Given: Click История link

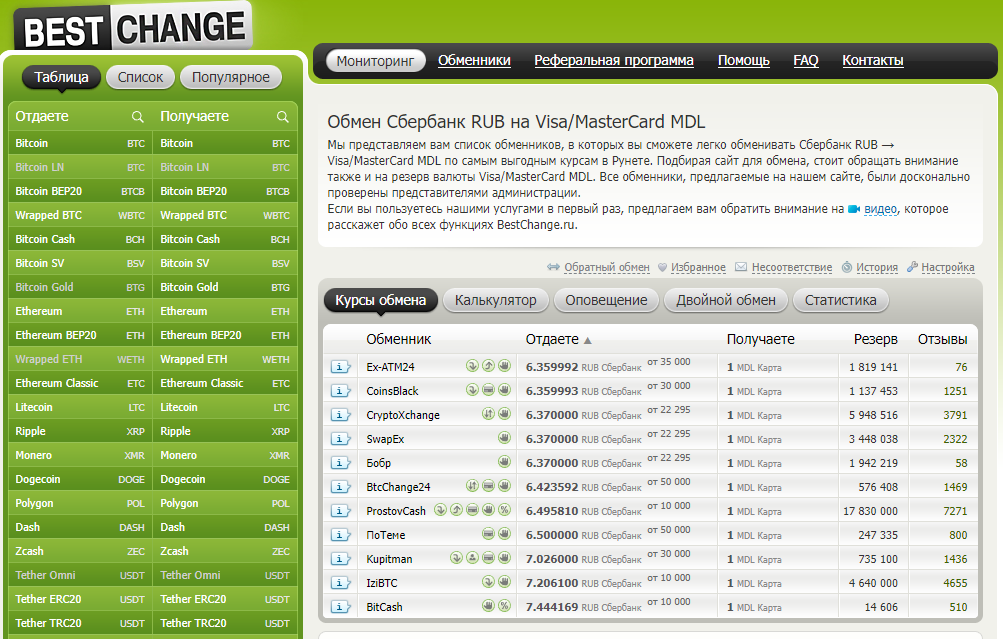Looking at the screenshot, I should click(x=877, y=267).
